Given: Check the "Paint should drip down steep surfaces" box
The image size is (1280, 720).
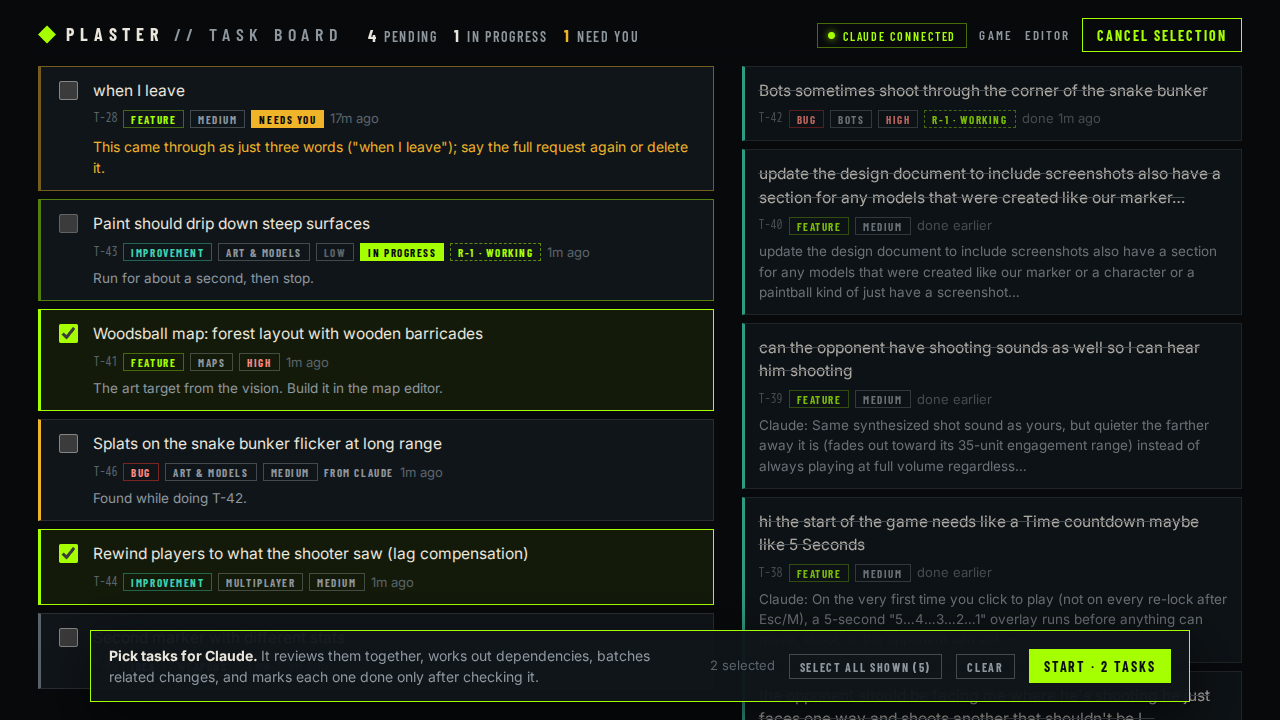Looking at the screenshot, I should [68, 224].
